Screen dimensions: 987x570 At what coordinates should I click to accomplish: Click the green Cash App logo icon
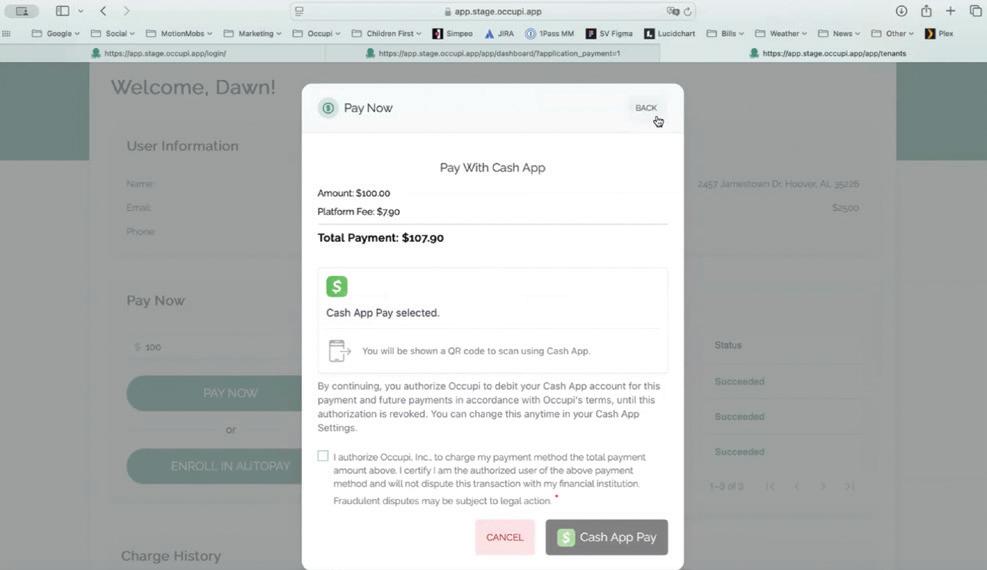pos(337,286)
